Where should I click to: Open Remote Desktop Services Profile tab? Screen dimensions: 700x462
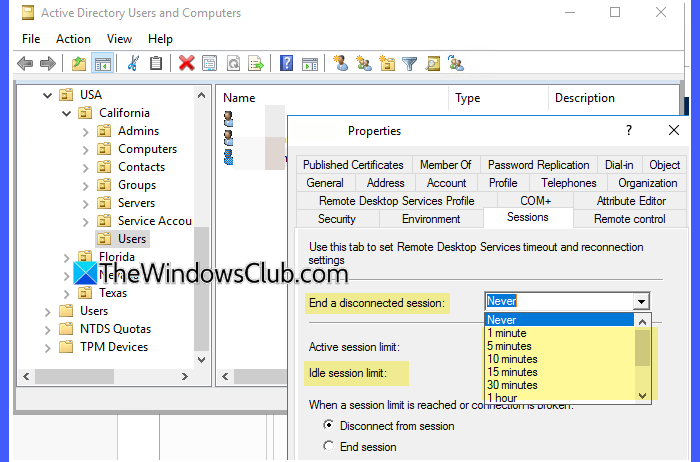pyautogui.click(x=396, y=201)
